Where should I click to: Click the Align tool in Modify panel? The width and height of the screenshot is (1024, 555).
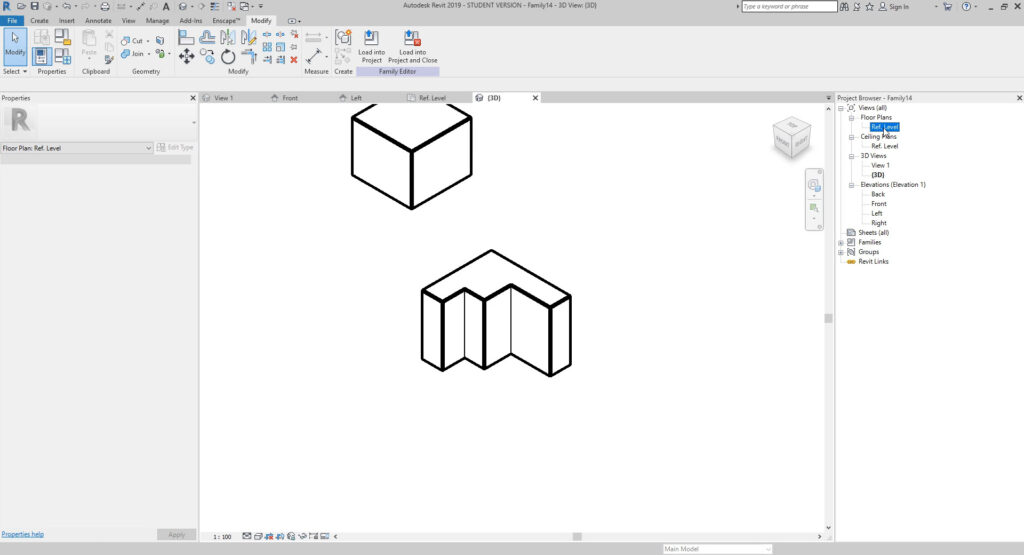[186, 38]
